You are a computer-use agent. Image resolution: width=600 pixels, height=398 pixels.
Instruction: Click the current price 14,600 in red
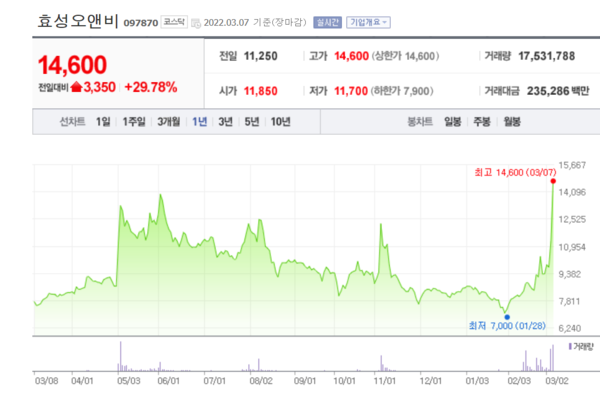(72, 65)
